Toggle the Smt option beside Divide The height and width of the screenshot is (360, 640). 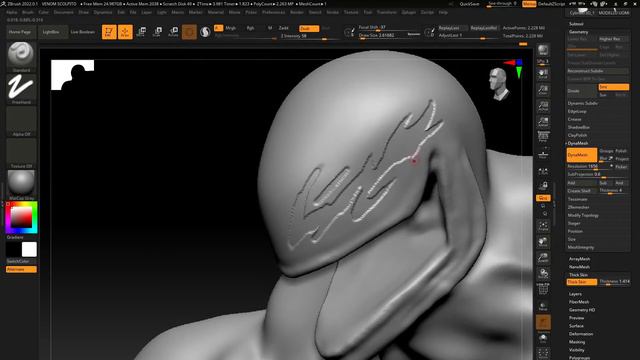coord(613,87)
